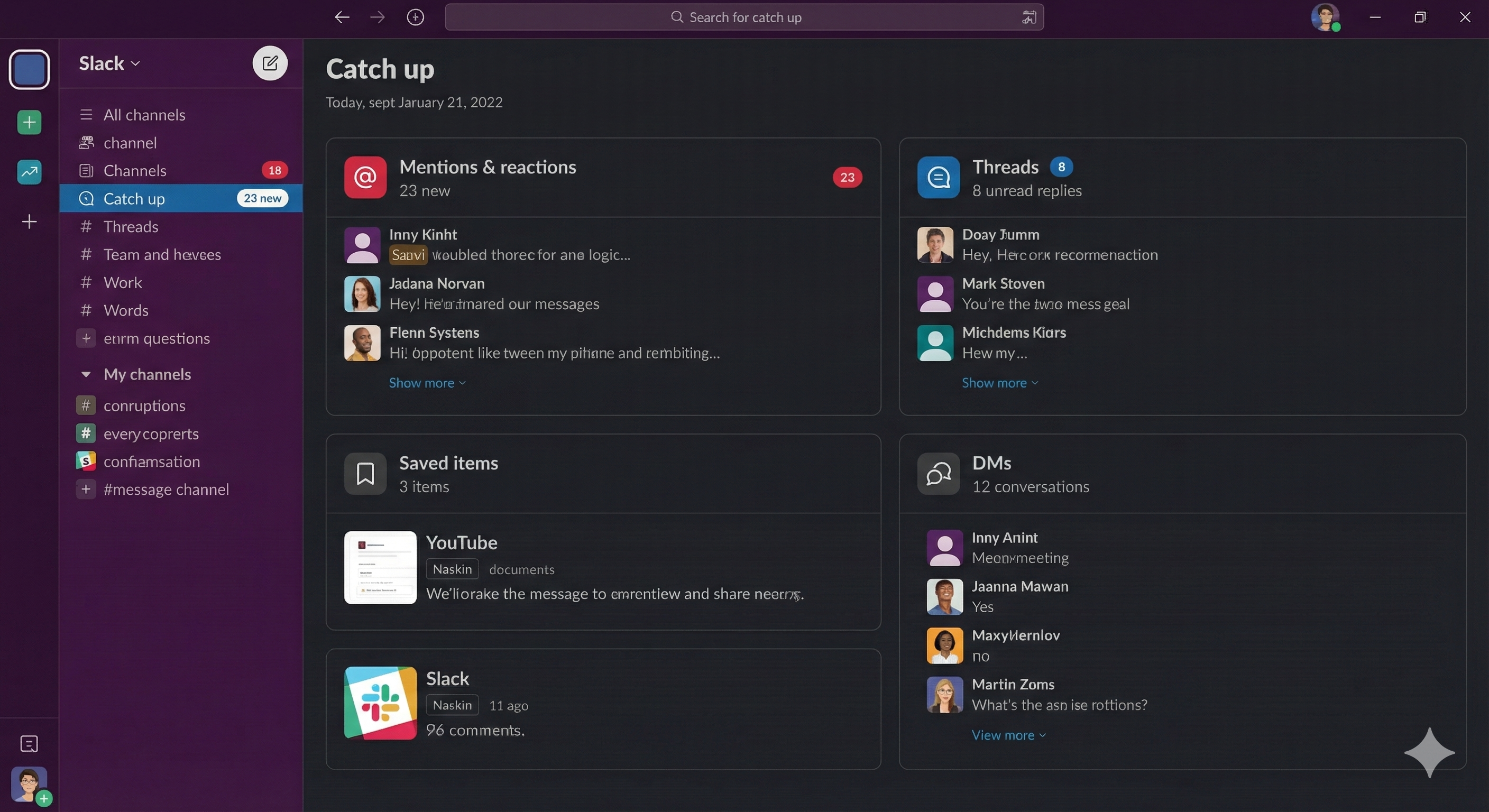Viewport: 1489px width, 812px height.
Task: Open the Slack workspace dropdown
Action: coord(109,63)
